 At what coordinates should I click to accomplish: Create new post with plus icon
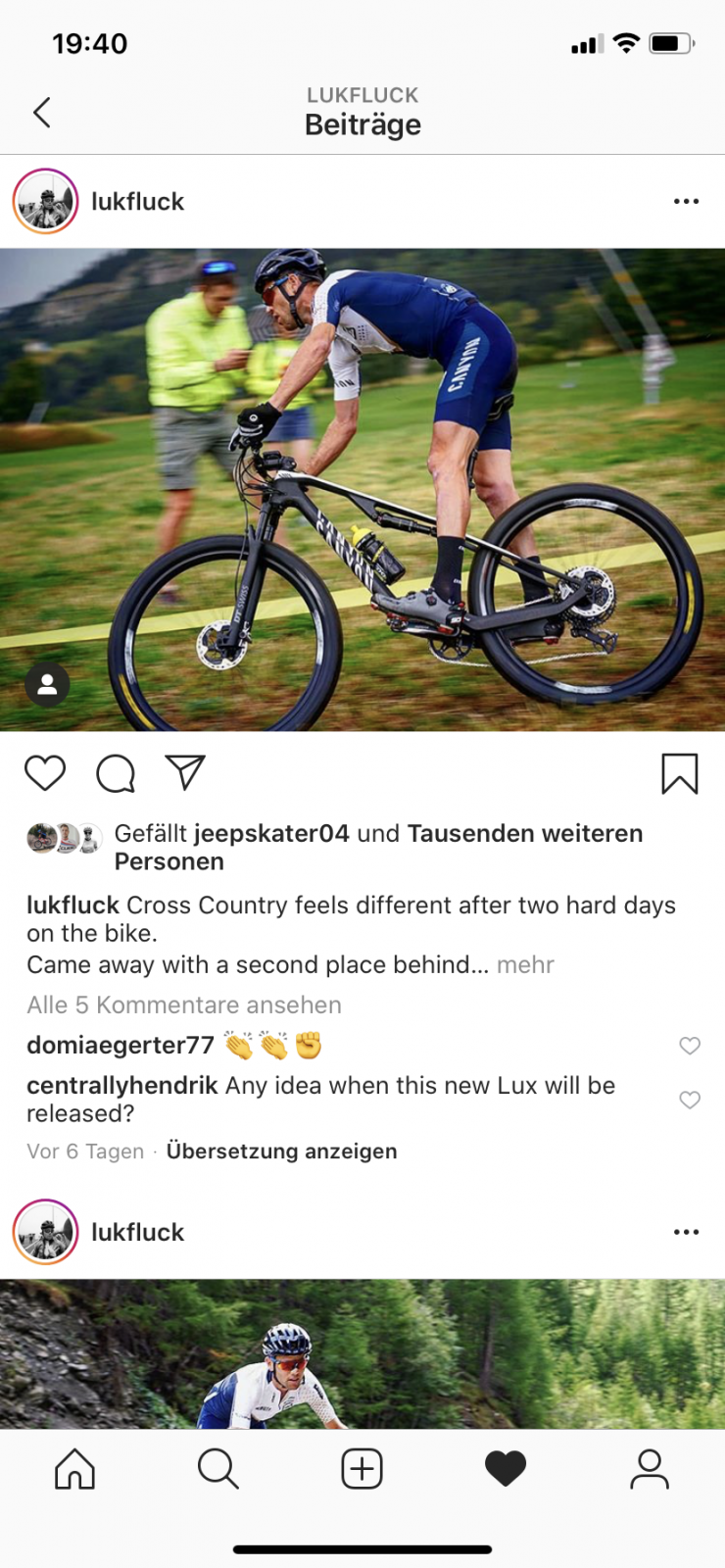tap(362, 1469)
